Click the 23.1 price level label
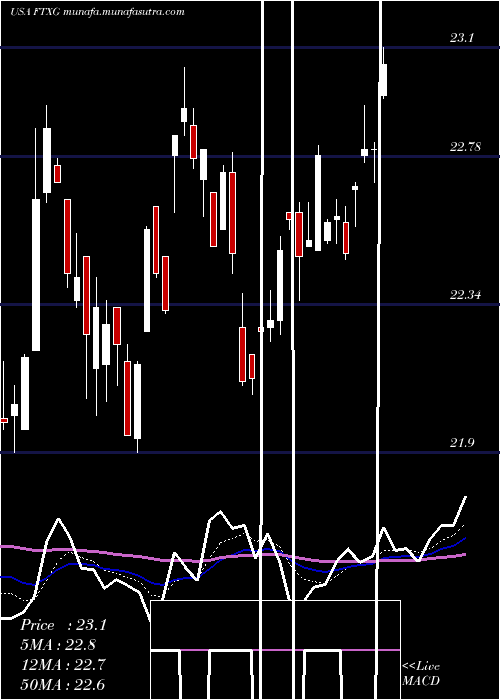This screenshot has width=500, height=700. click(462, 38)
